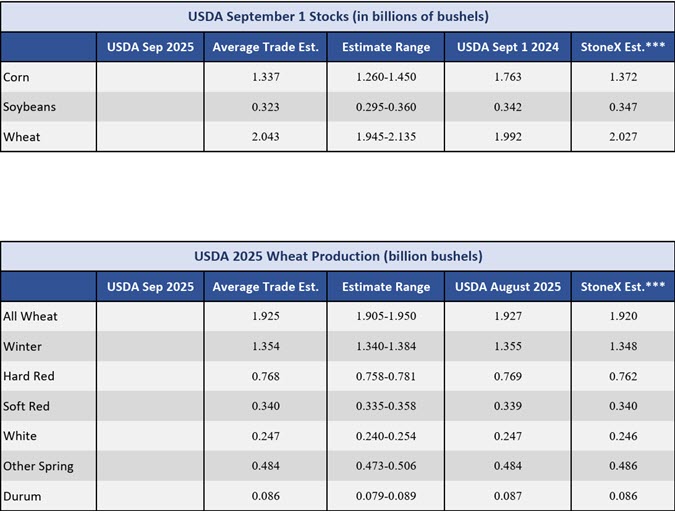
Task: Click 'Wheat' row label in Stocks table
Action: click(x=22, y=137)
